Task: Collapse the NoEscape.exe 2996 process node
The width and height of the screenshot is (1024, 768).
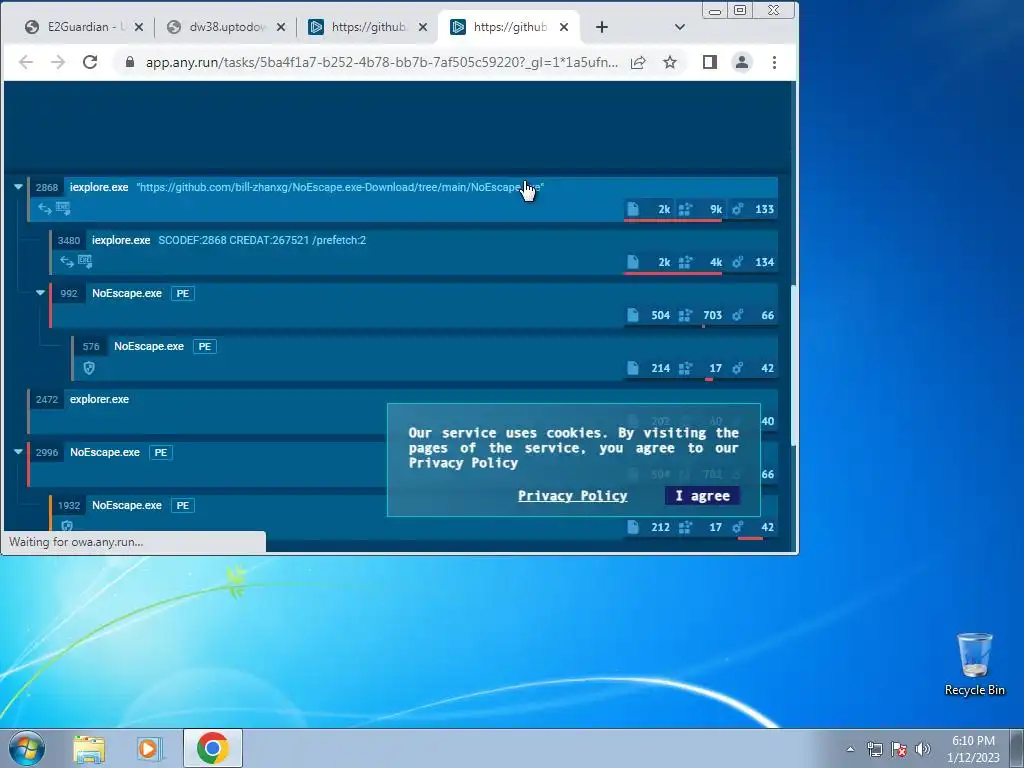Action: pyautogui.click(x=18, y=452)
